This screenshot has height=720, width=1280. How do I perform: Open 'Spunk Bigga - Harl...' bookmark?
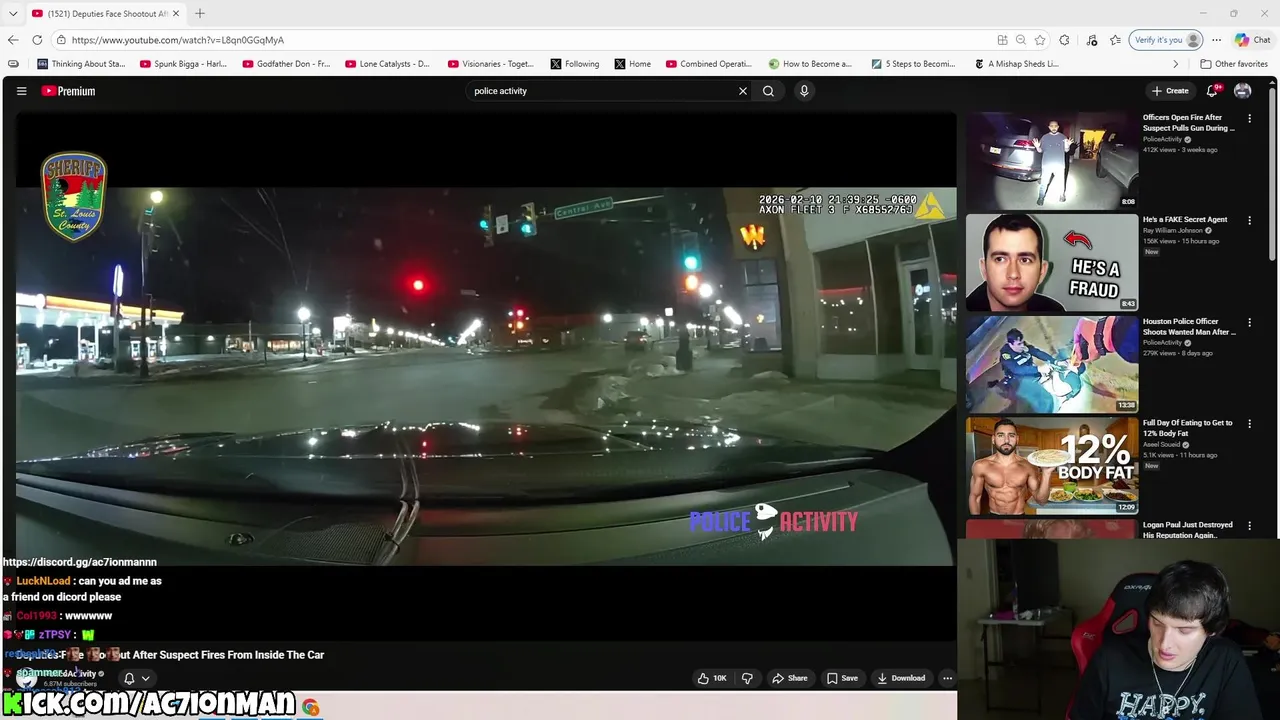183,64
